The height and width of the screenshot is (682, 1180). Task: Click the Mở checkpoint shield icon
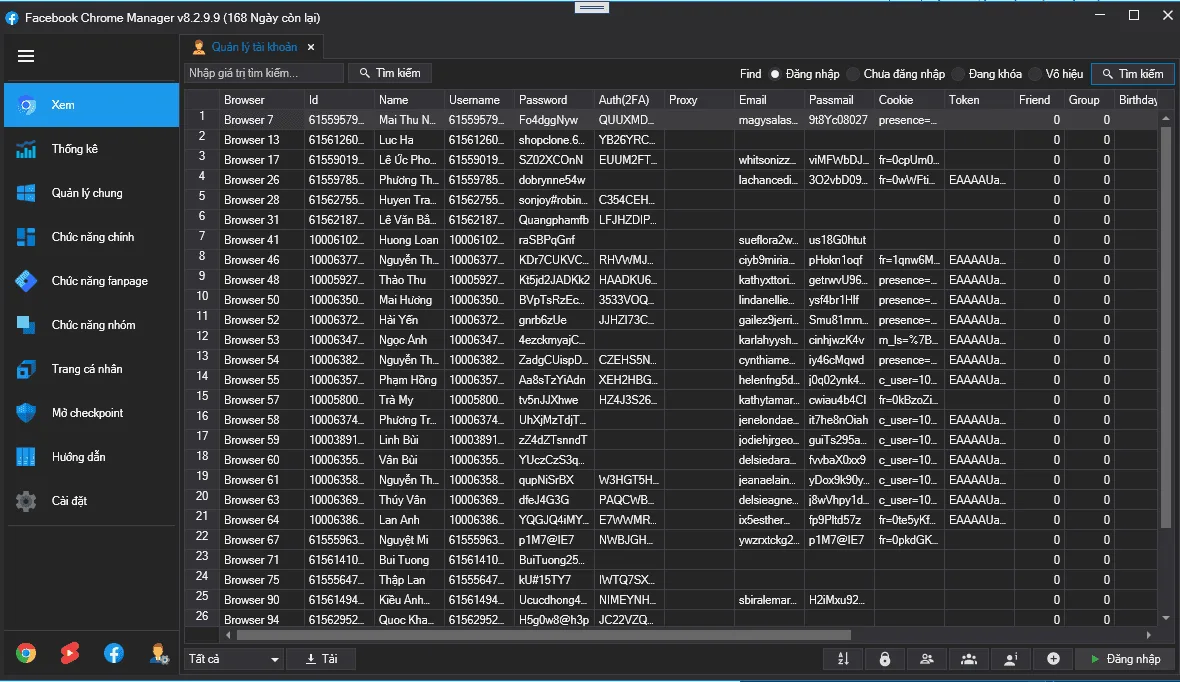26,413
